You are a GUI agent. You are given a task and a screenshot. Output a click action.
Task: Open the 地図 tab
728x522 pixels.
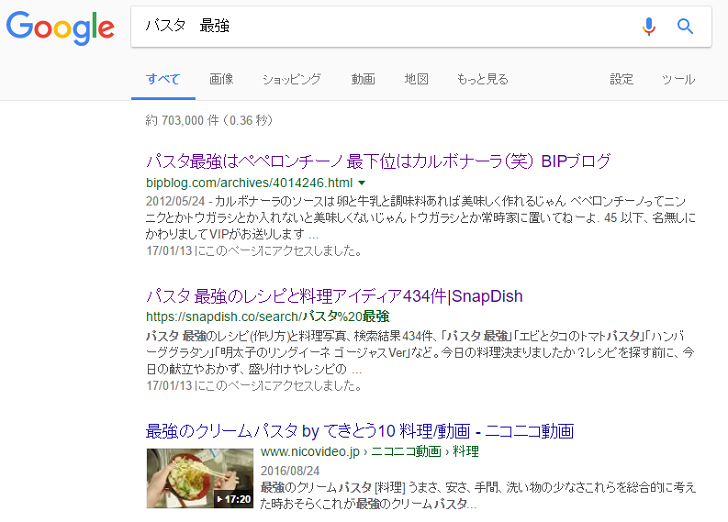(x=416, y=79)
